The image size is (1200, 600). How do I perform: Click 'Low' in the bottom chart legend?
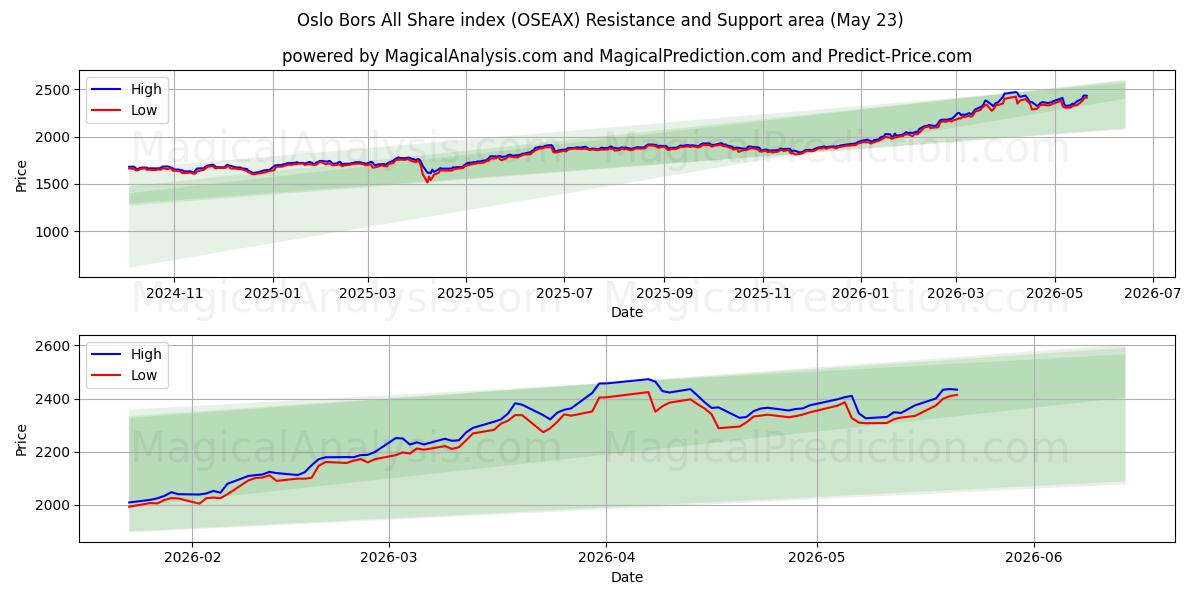(144, 375)
